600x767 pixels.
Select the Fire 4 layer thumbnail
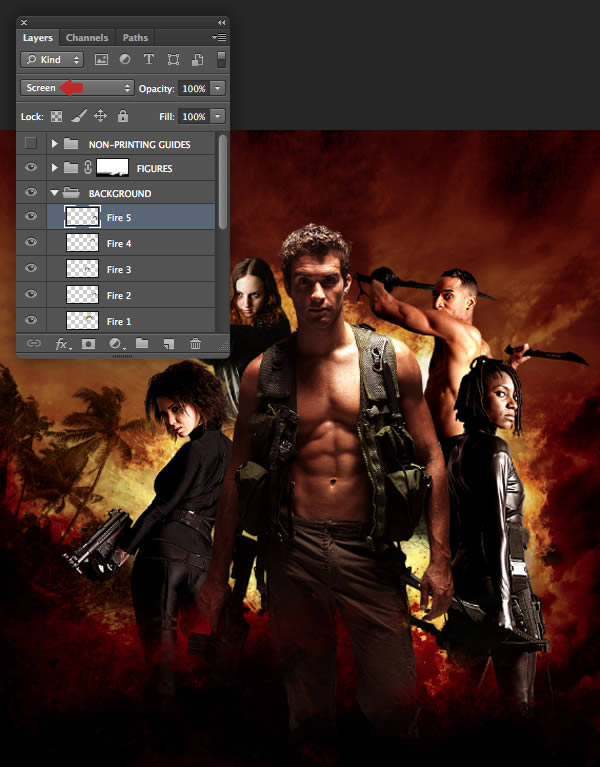tap(82, 243)
